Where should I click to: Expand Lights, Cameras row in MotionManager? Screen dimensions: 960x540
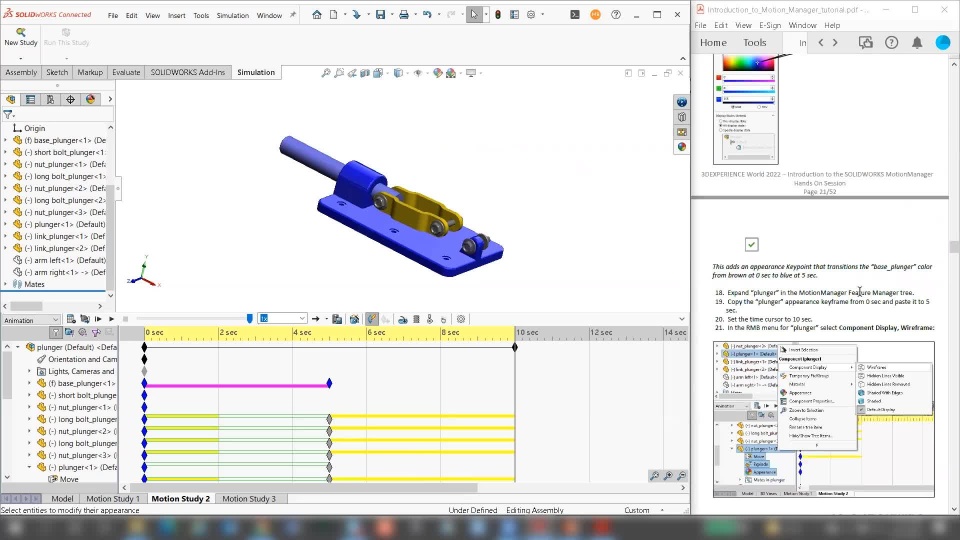click(x=29, y=371)
